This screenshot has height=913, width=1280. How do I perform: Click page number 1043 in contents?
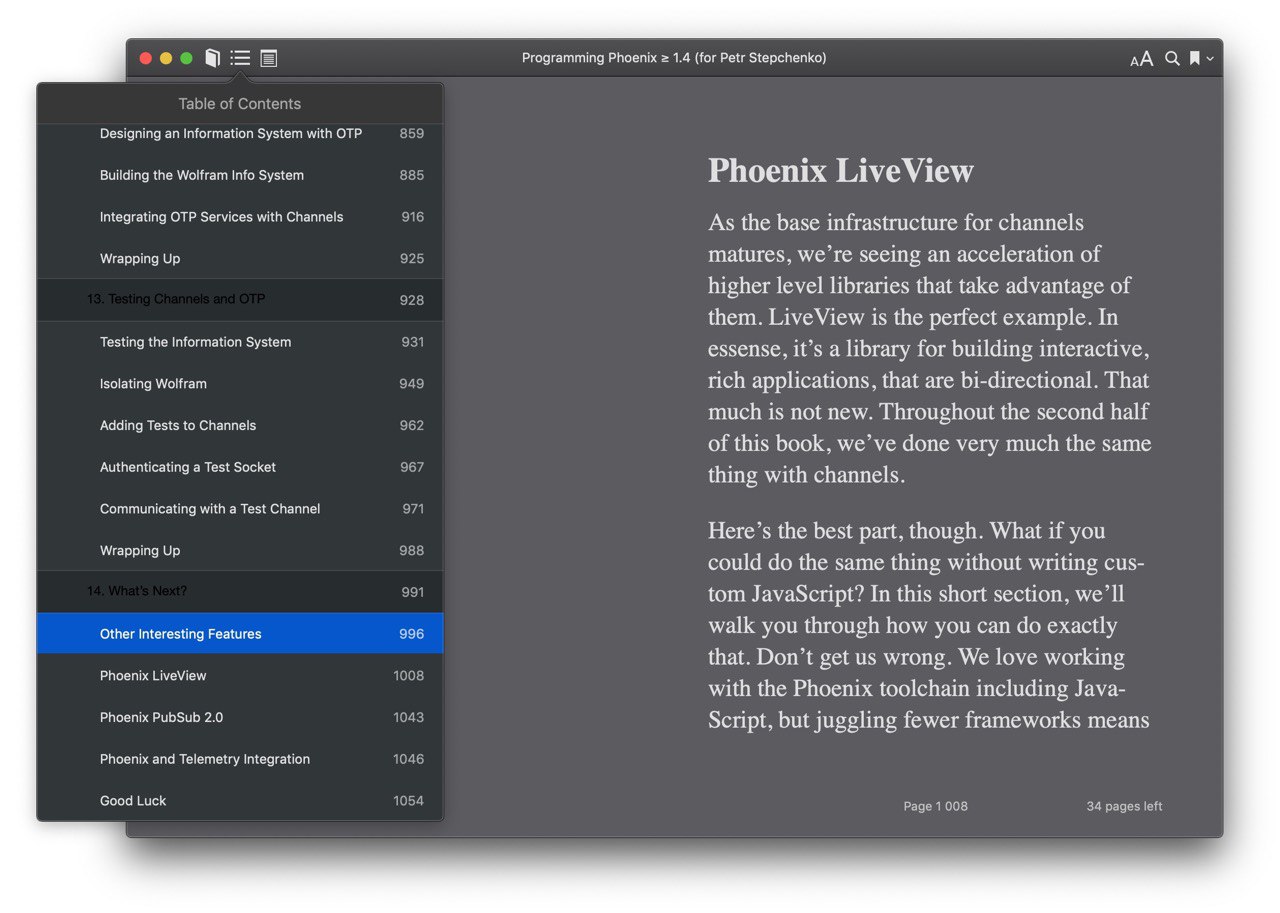click(408, 718)
